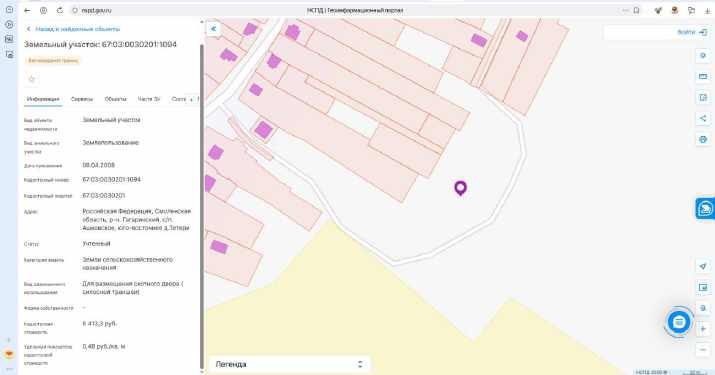Click the parcel title heading text
Screen dimensions: 715x375
point(100,44)
